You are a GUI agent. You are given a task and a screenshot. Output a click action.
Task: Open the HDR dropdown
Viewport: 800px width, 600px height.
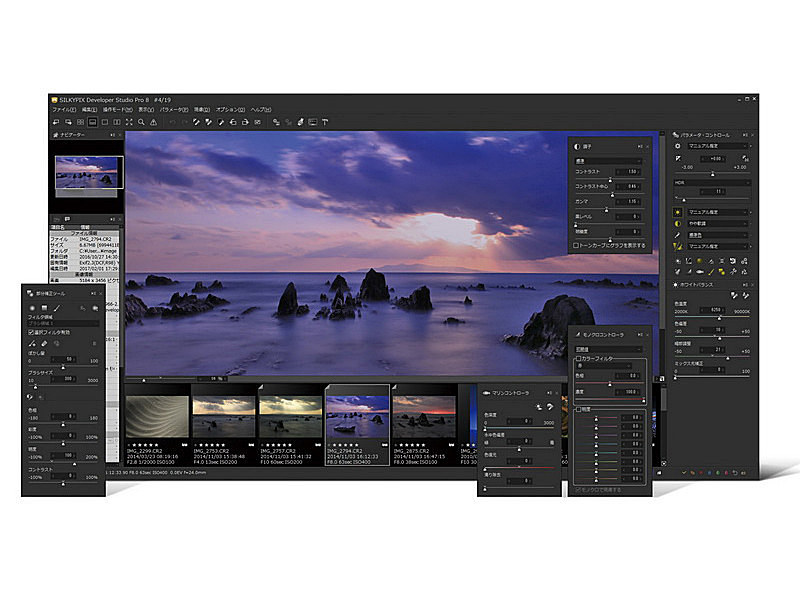712,182
